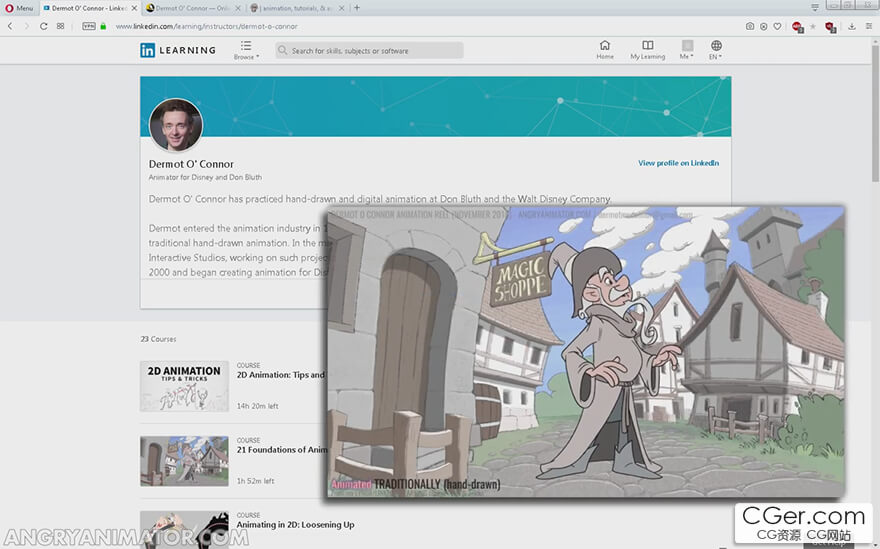Expand the Me profile dropdown
The height and width of the screenshot is (549, 880).
(687, 50)
